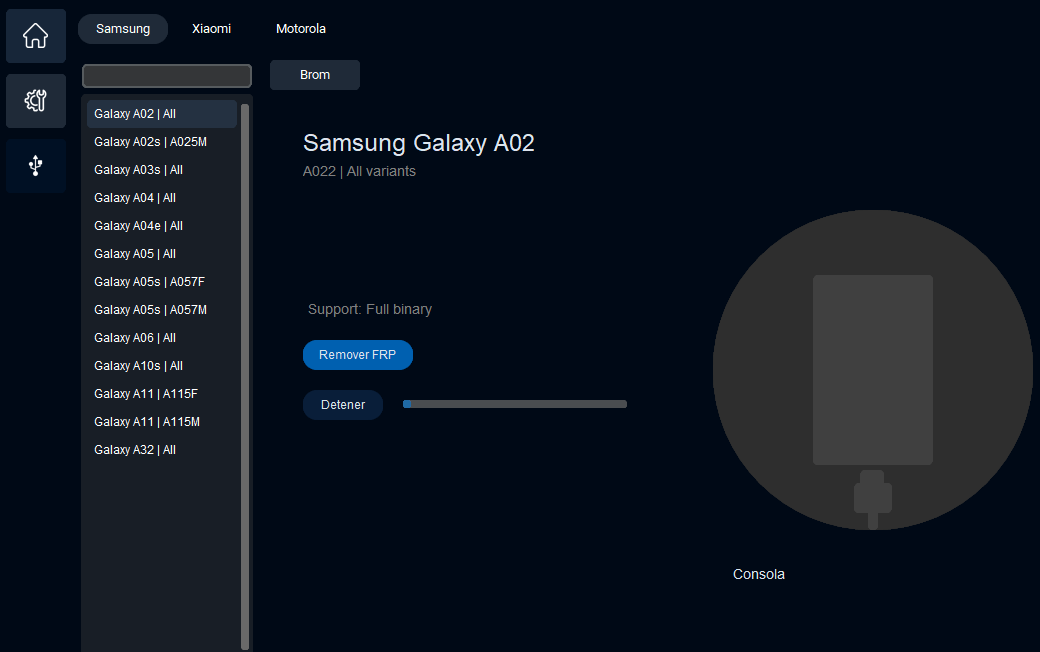The image size is (1040, 652).
Task: Select Galaxy A02 | All entry
Action: [x=162, y=114]
